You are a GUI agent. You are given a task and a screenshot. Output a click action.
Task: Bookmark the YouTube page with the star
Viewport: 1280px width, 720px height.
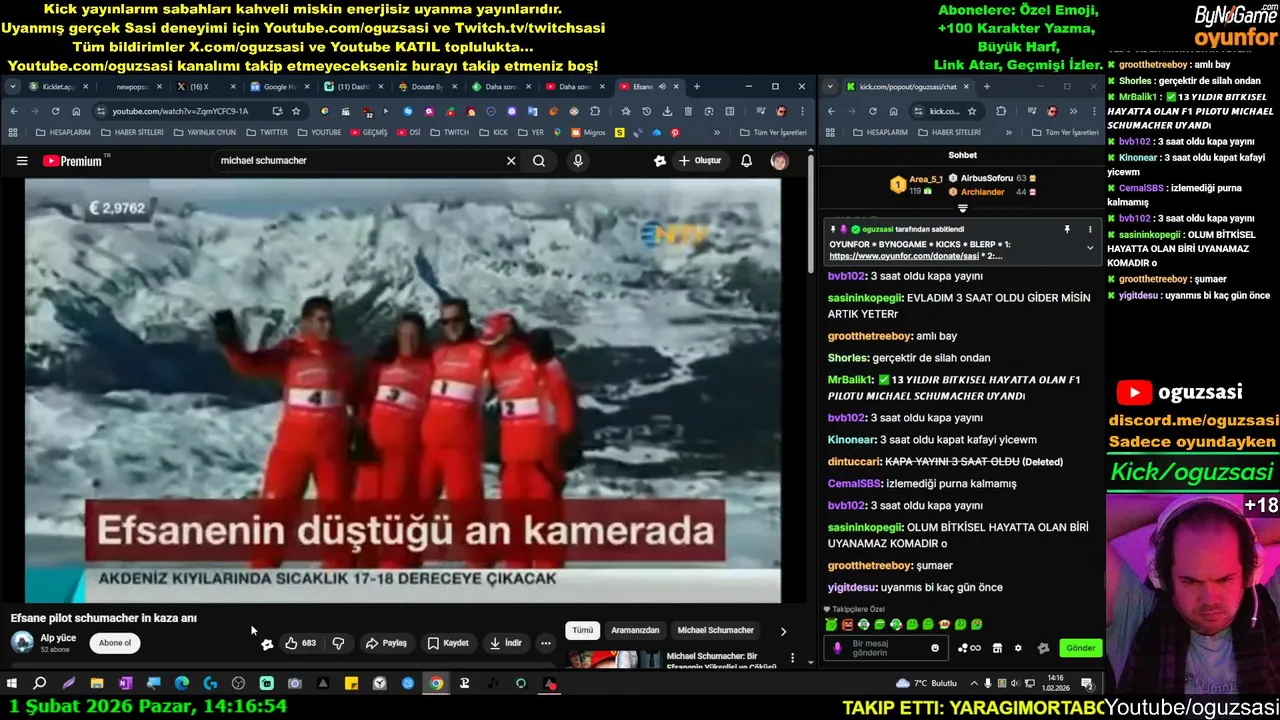click(x=296, y=111)
